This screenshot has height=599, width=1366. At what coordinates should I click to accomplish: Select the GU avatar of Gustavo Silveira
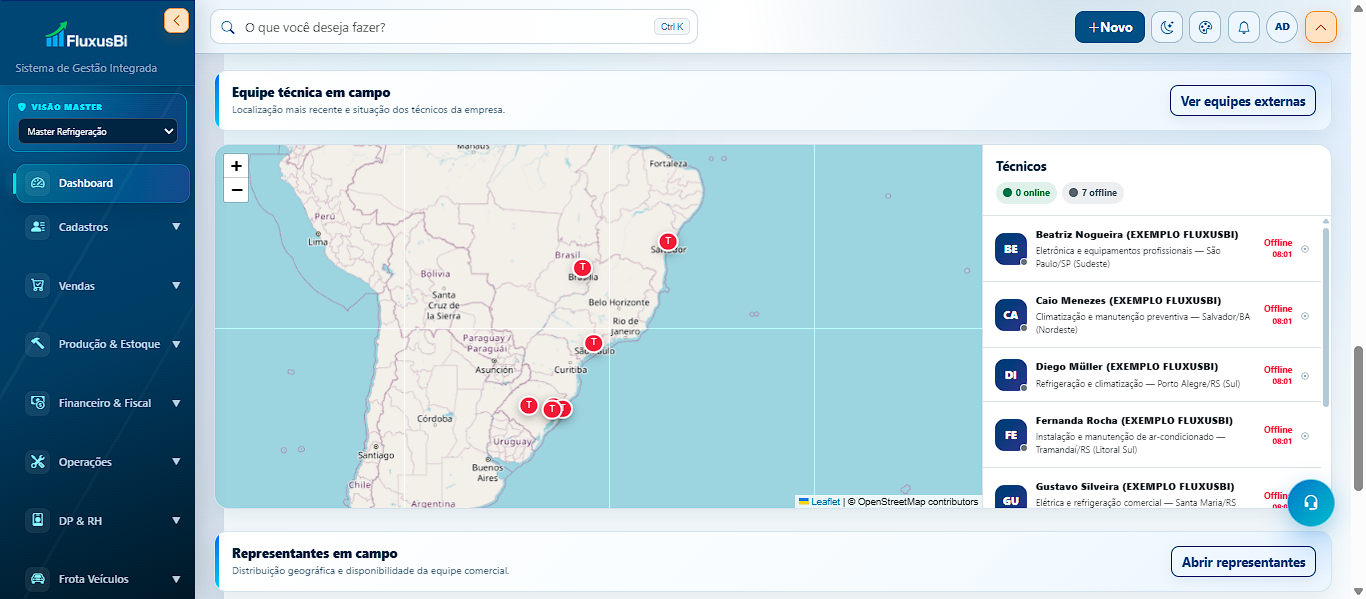point(1011,499)
